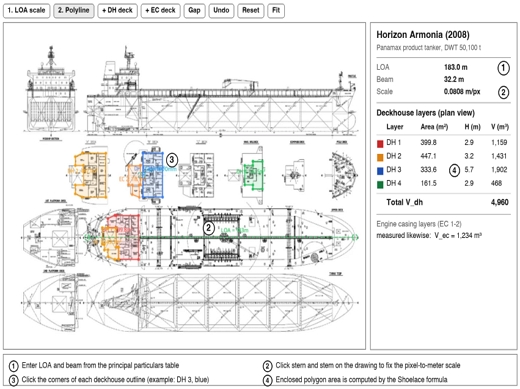This screenshot has width=520, height=389.
Task: Click the Beam value '32.2 m'
Action: pyautogui.click(x=454, y=79)
